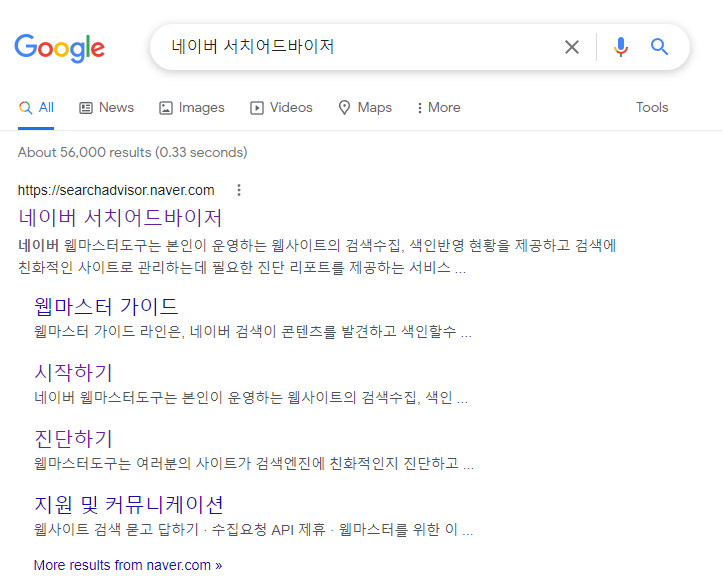Click the News tab newspaper icon
The image size is (723, 580).
pos(86,108)
